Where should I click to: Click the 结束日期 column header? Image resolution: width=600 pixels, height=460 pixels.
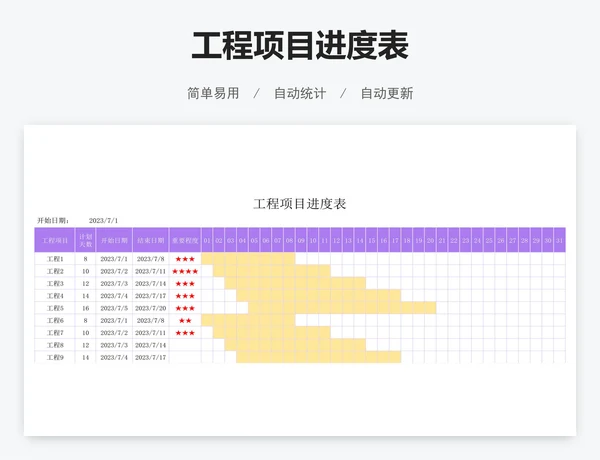[x=150, y=240]
